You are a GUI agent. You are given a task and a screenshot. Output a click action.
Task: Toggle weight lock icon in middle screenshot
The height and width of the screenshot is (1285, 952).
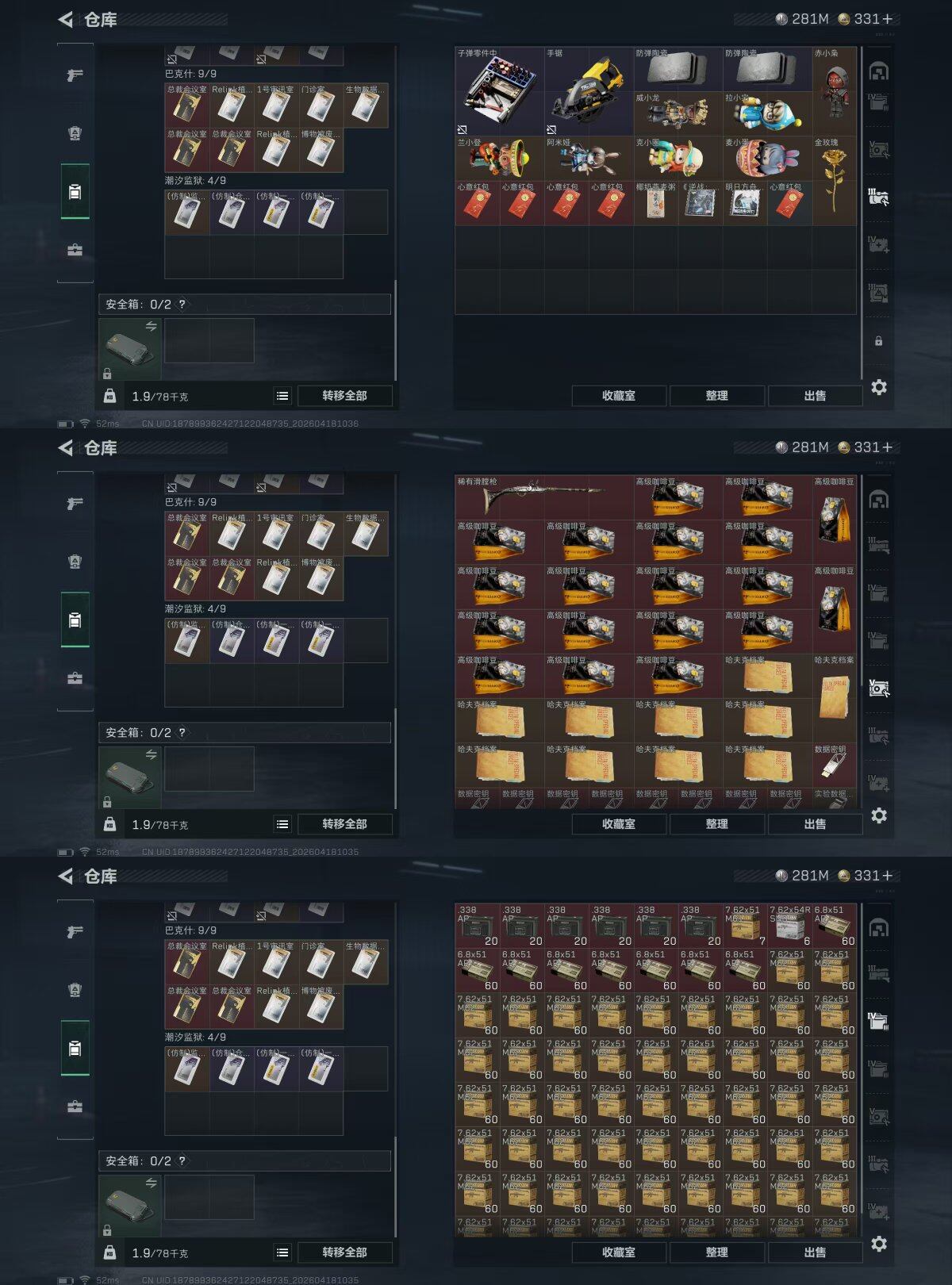click(x=109, y=824)
